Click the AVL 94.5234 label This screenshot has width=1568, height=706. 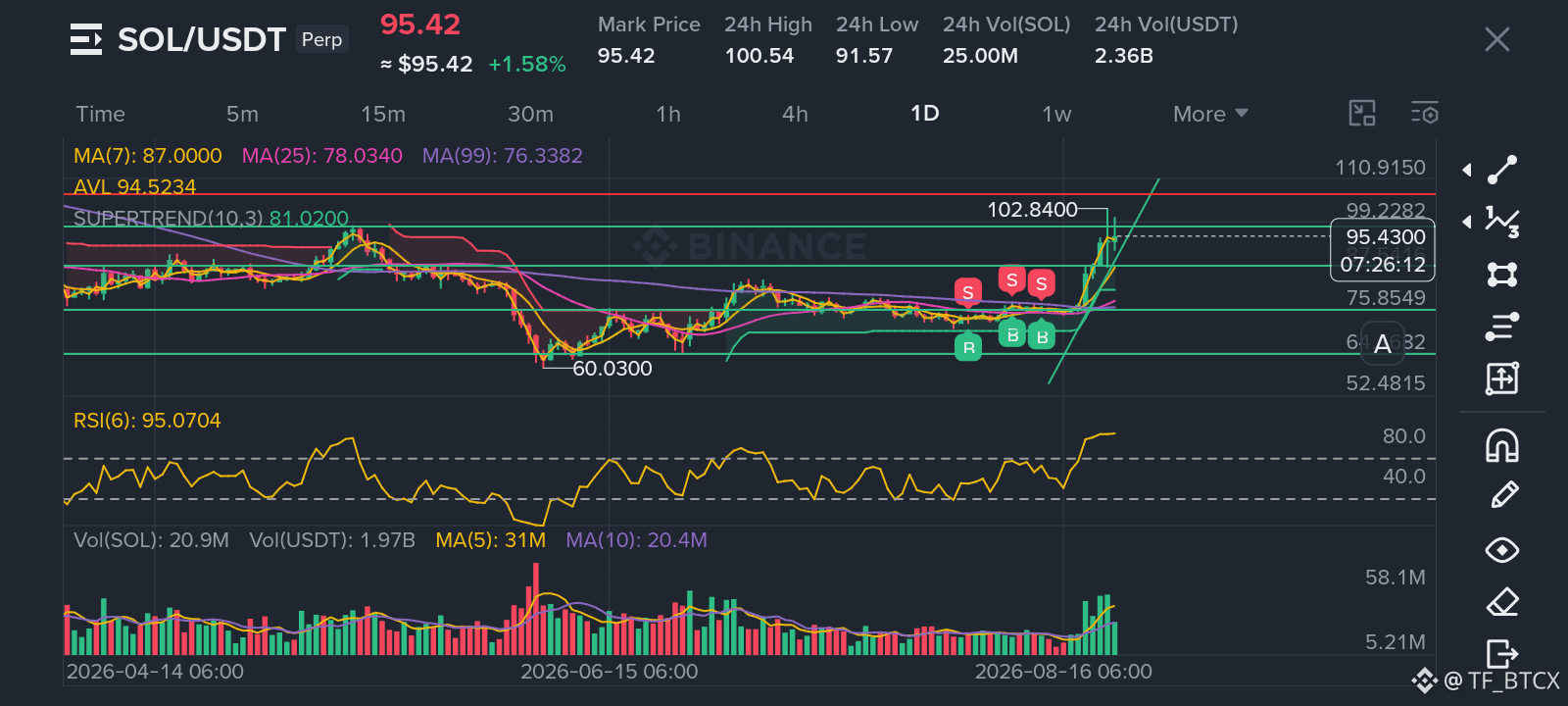135,186
